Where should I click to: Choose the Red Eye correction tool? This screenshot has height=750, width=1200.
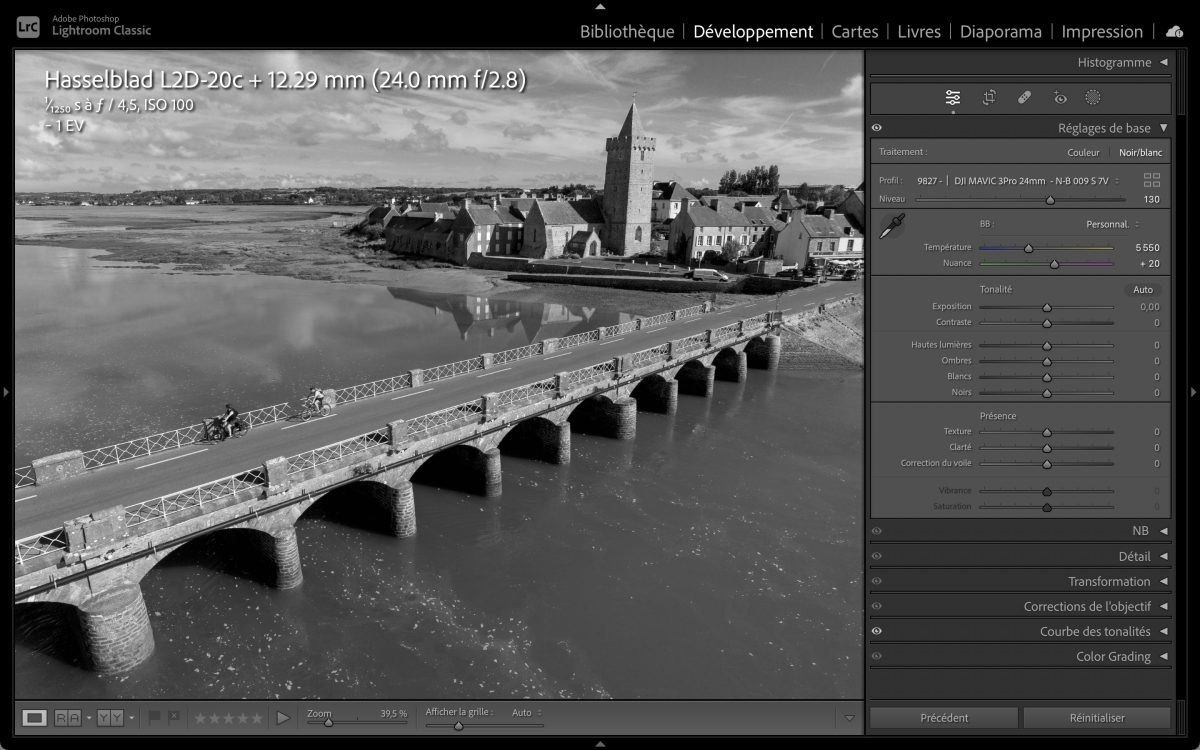tap(1060, 98)
